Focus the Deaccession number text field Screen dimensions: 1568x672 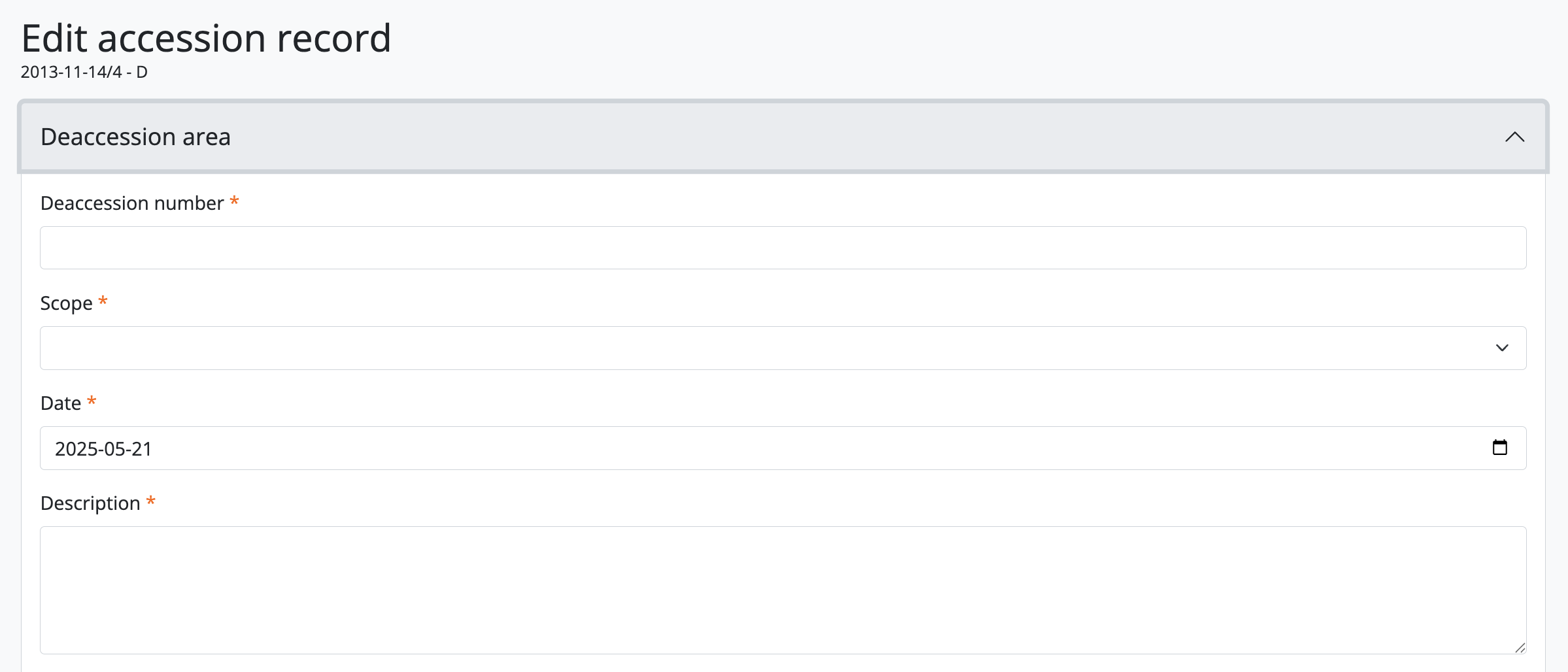[783, 248]
